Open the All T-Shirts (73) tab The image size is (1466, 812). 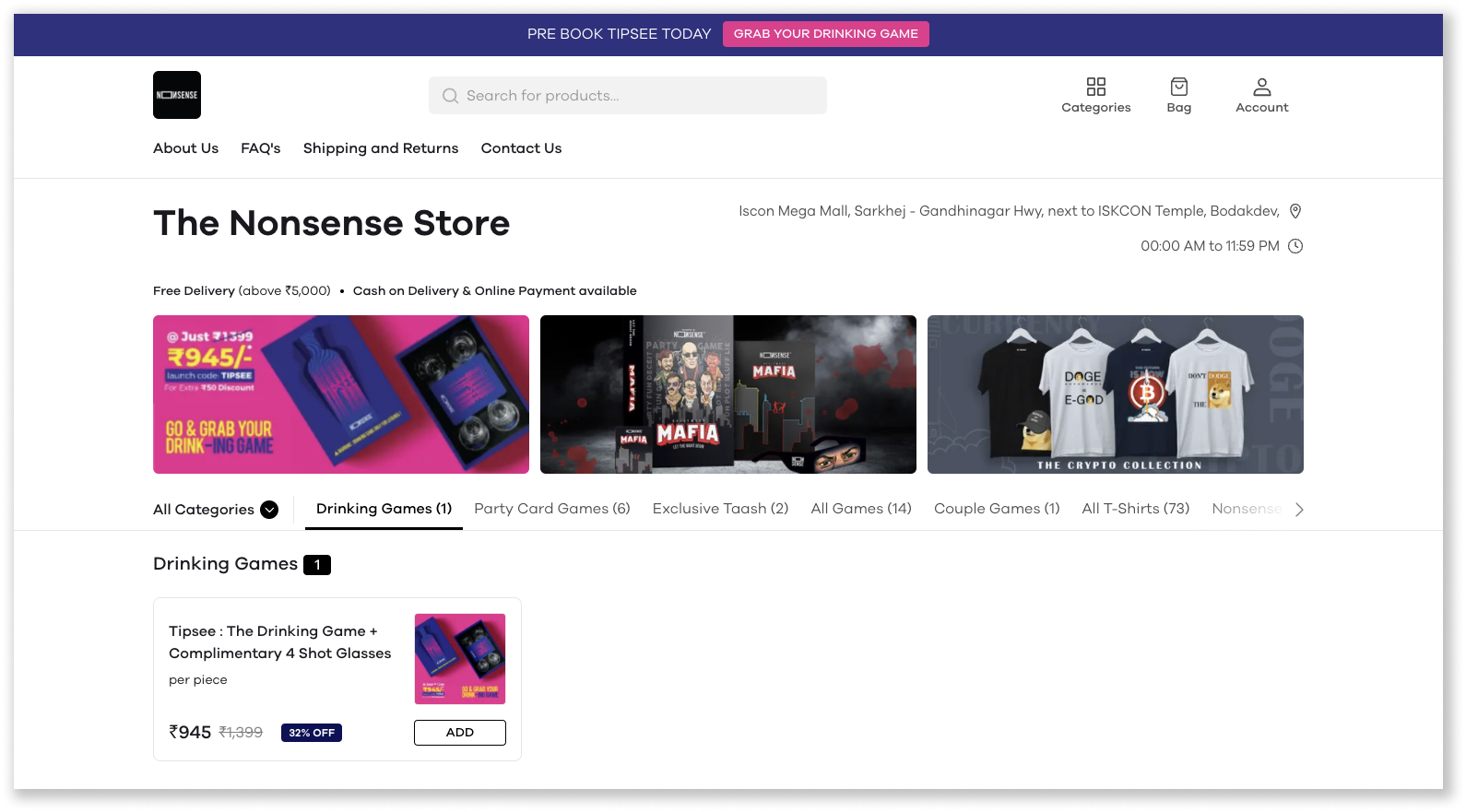tap(1135, 509)
